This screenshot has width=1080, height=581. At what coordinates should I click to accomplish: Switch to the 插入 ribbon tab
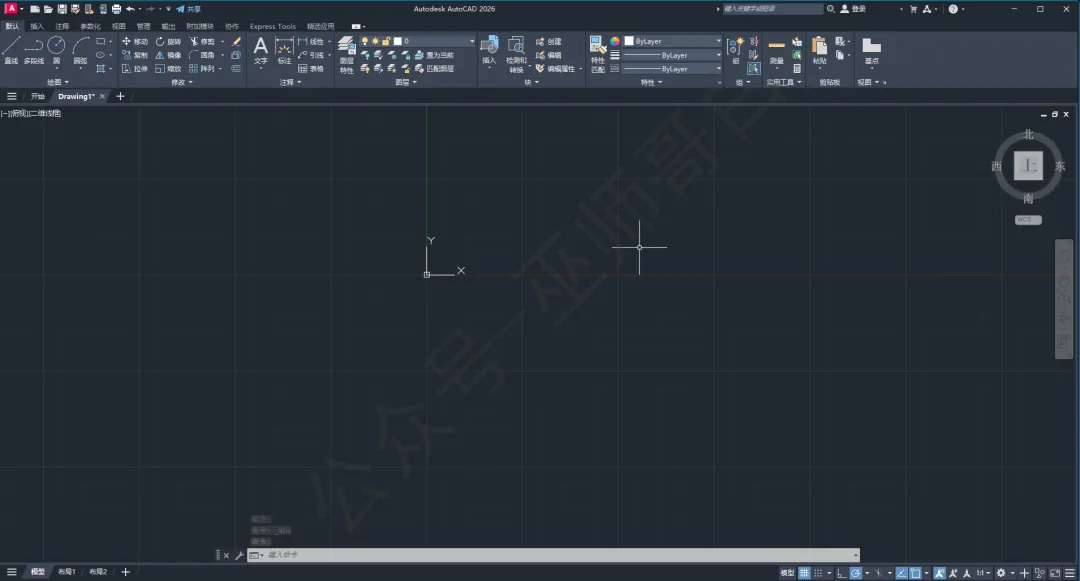pyautogui.click(x=37, y=26)
